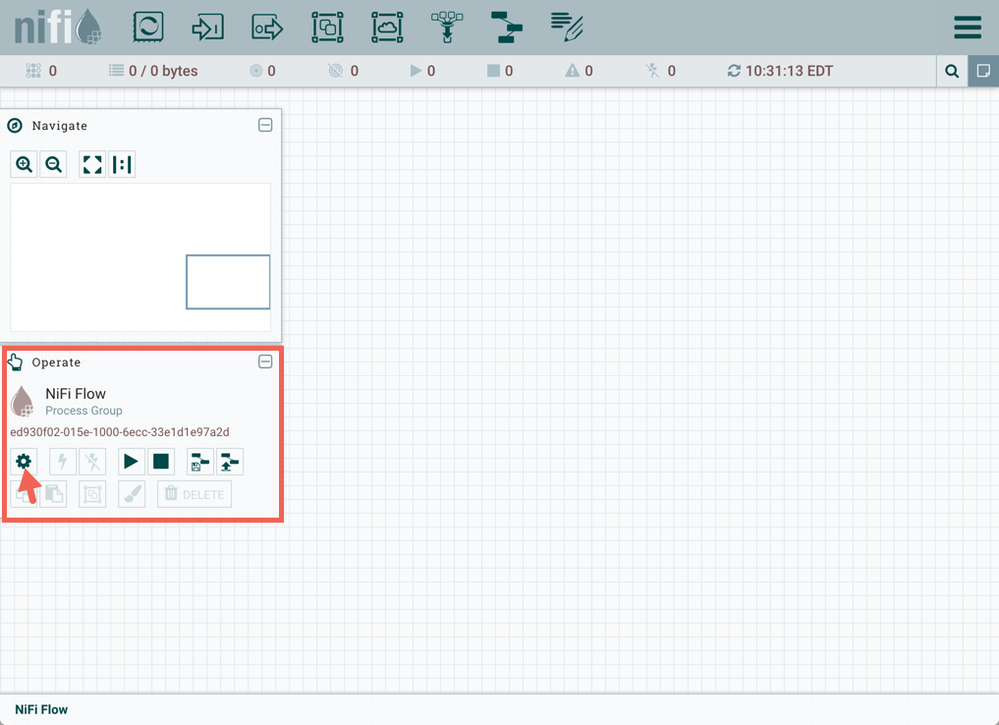
Task: Open the configuration gear in Operate palette
Action: [23, 461]
